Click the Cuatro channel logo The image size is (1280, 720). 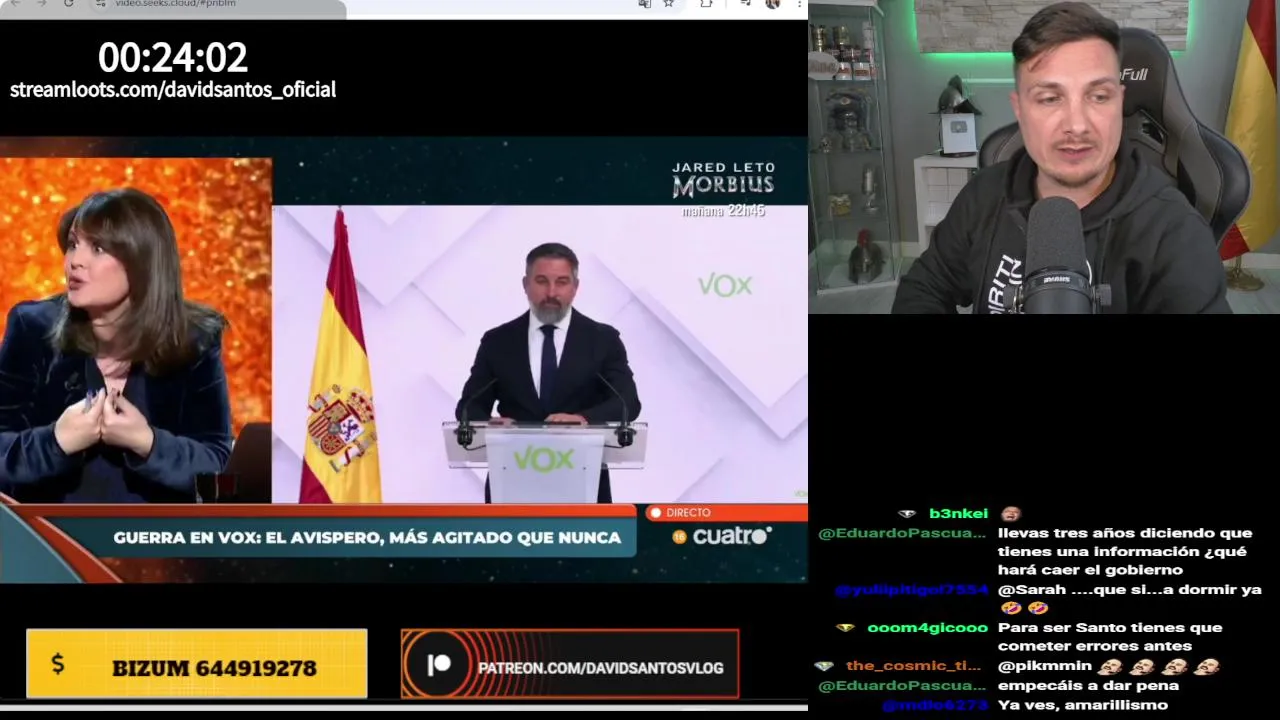point(731,536)
